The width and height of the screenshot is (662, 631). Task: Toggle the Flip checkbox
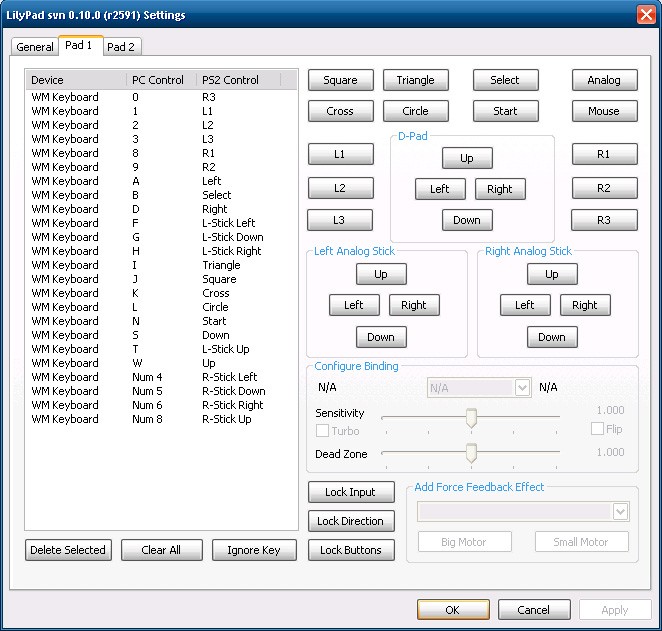pyautogui.click(x=598, y=429)
